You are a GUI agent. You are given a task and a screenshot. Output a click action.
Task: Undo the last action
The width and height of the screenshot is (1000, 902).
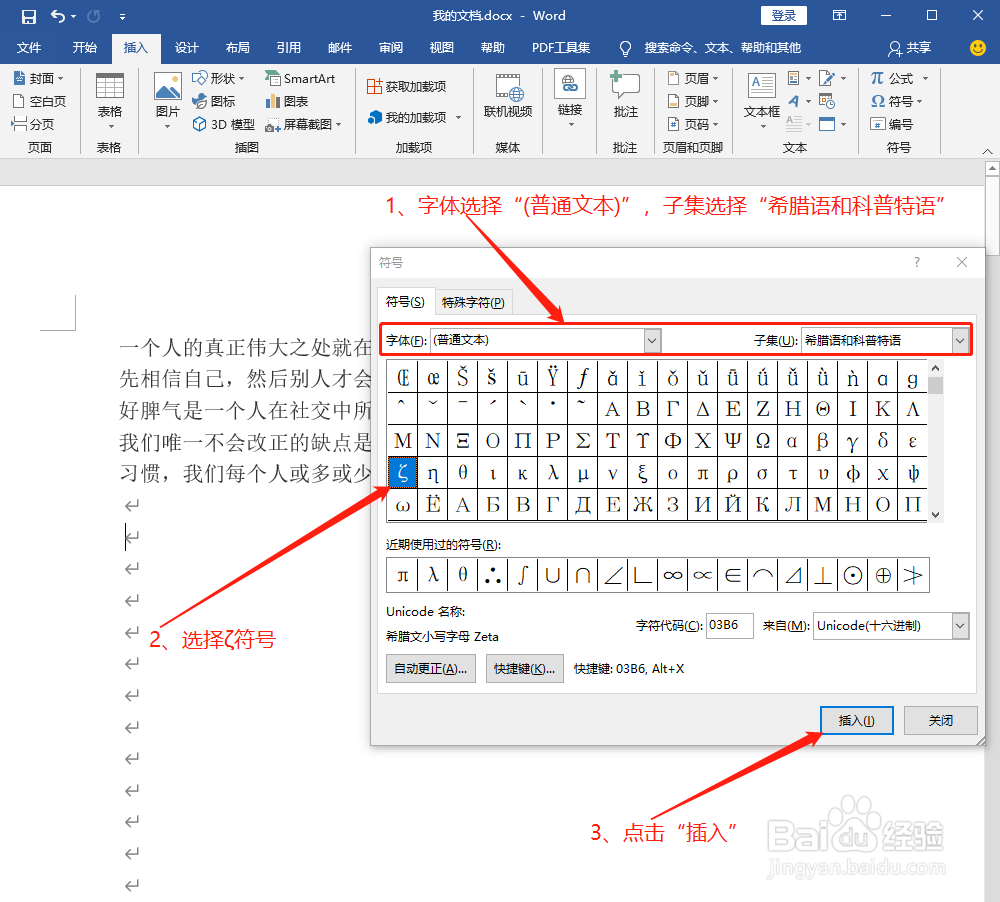58,16
